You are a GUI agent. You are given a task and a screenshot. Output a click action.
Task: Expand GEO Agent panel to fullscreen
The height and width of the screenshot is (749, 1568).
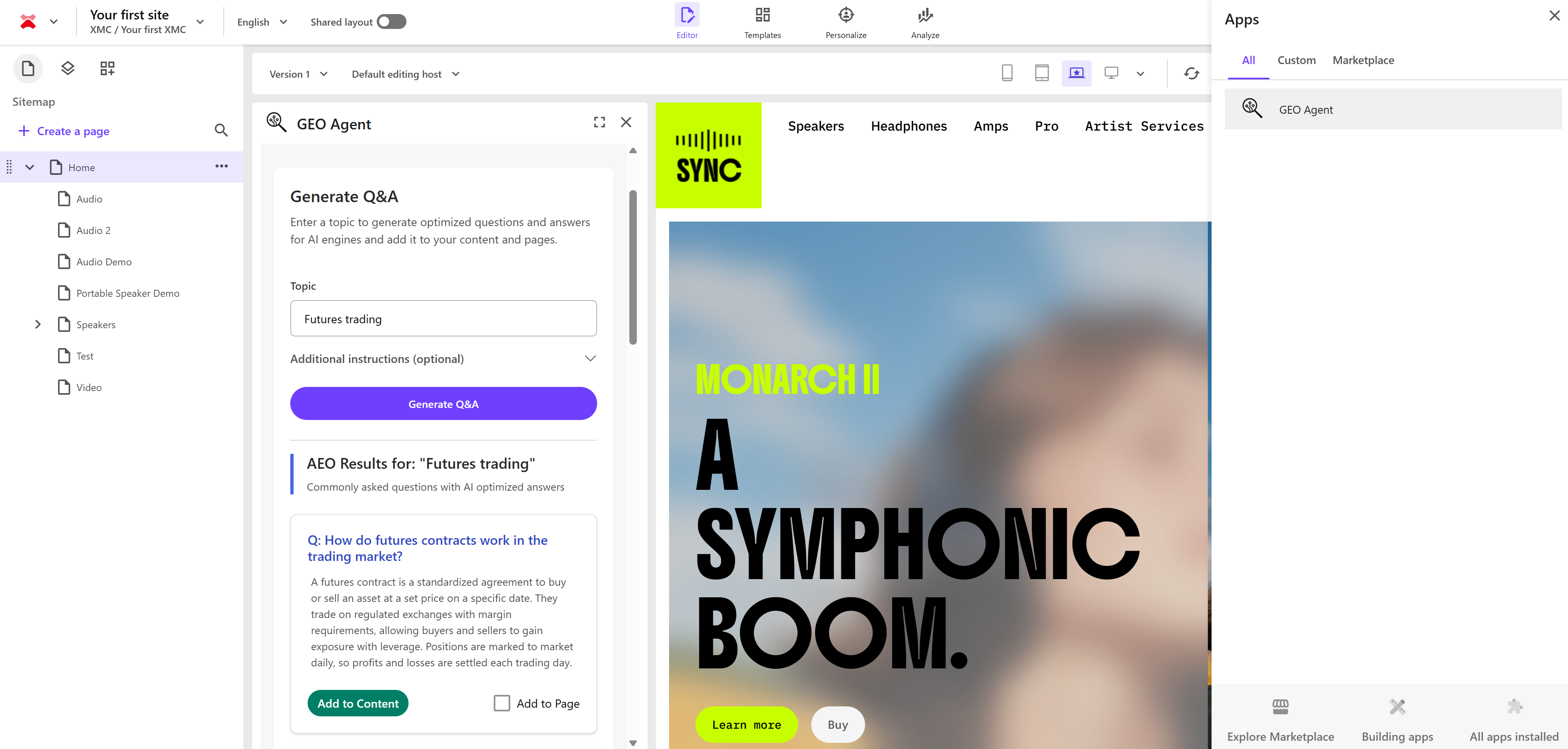599,122
